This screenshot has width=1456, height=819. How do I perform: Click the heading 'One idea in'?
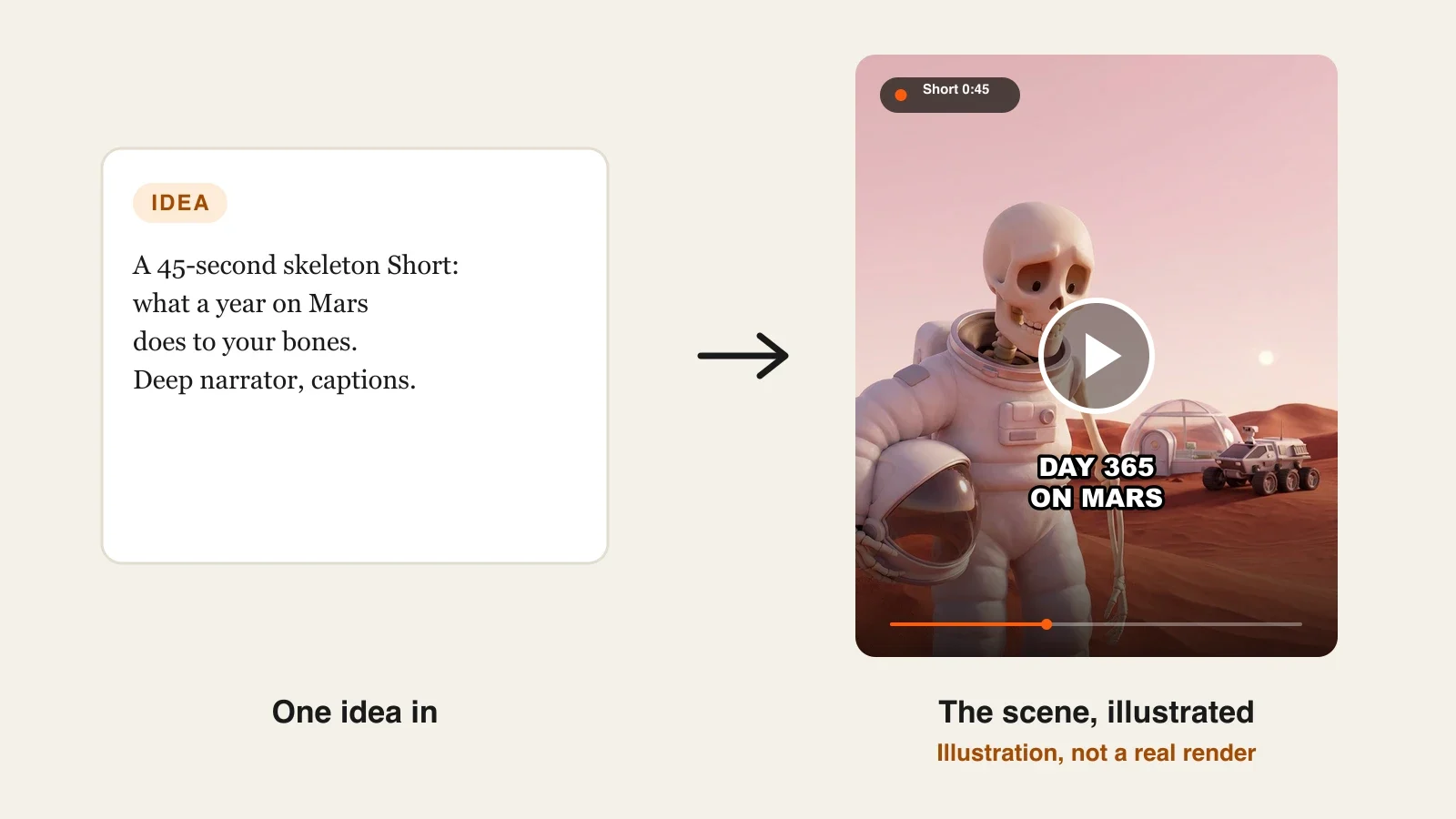pos(355,712)
